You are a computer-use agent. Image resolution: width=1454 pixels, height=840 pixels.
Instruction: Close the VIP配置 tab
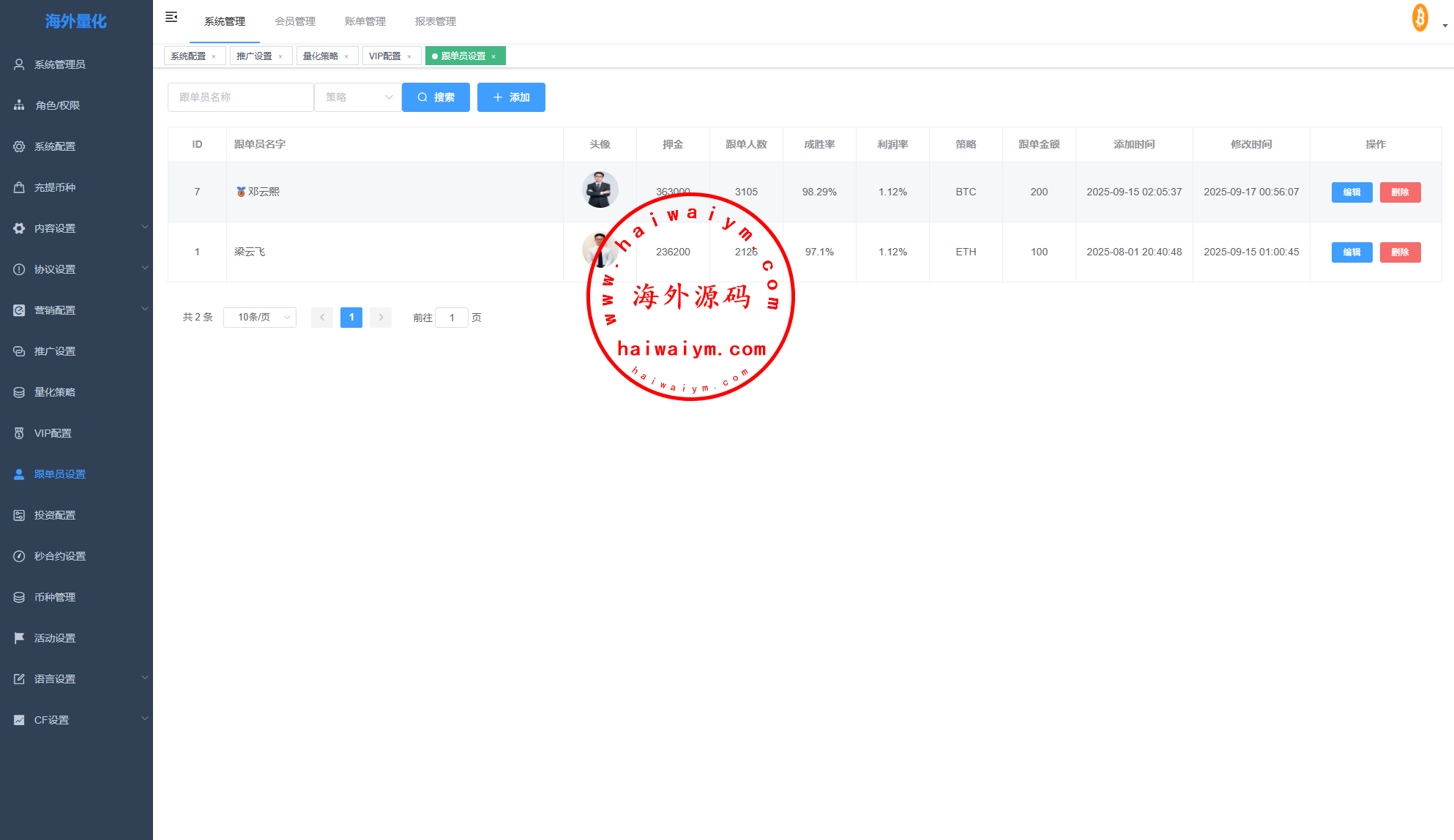tap(409, 56)
